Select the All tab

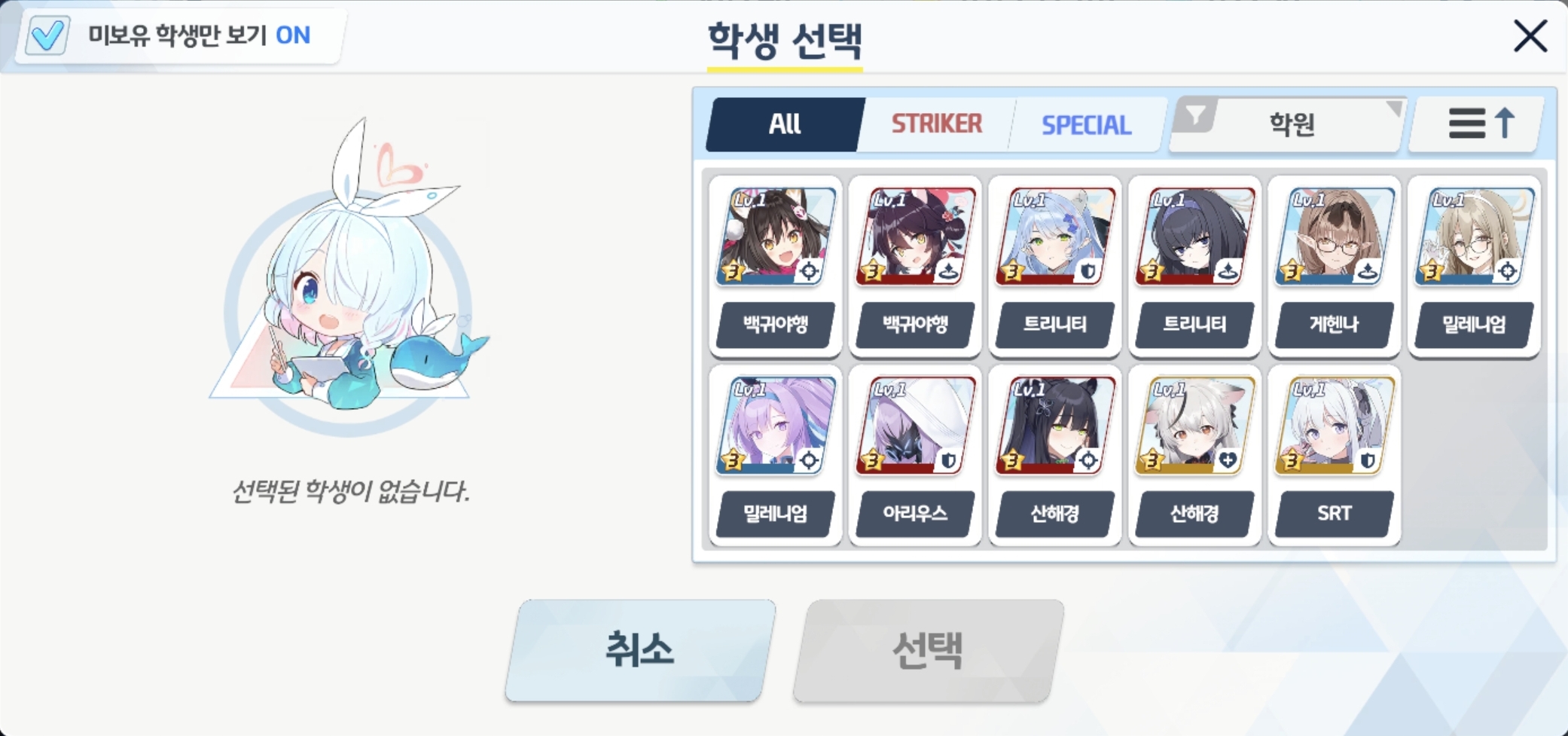pyautogui.click(x=783, y=124)
